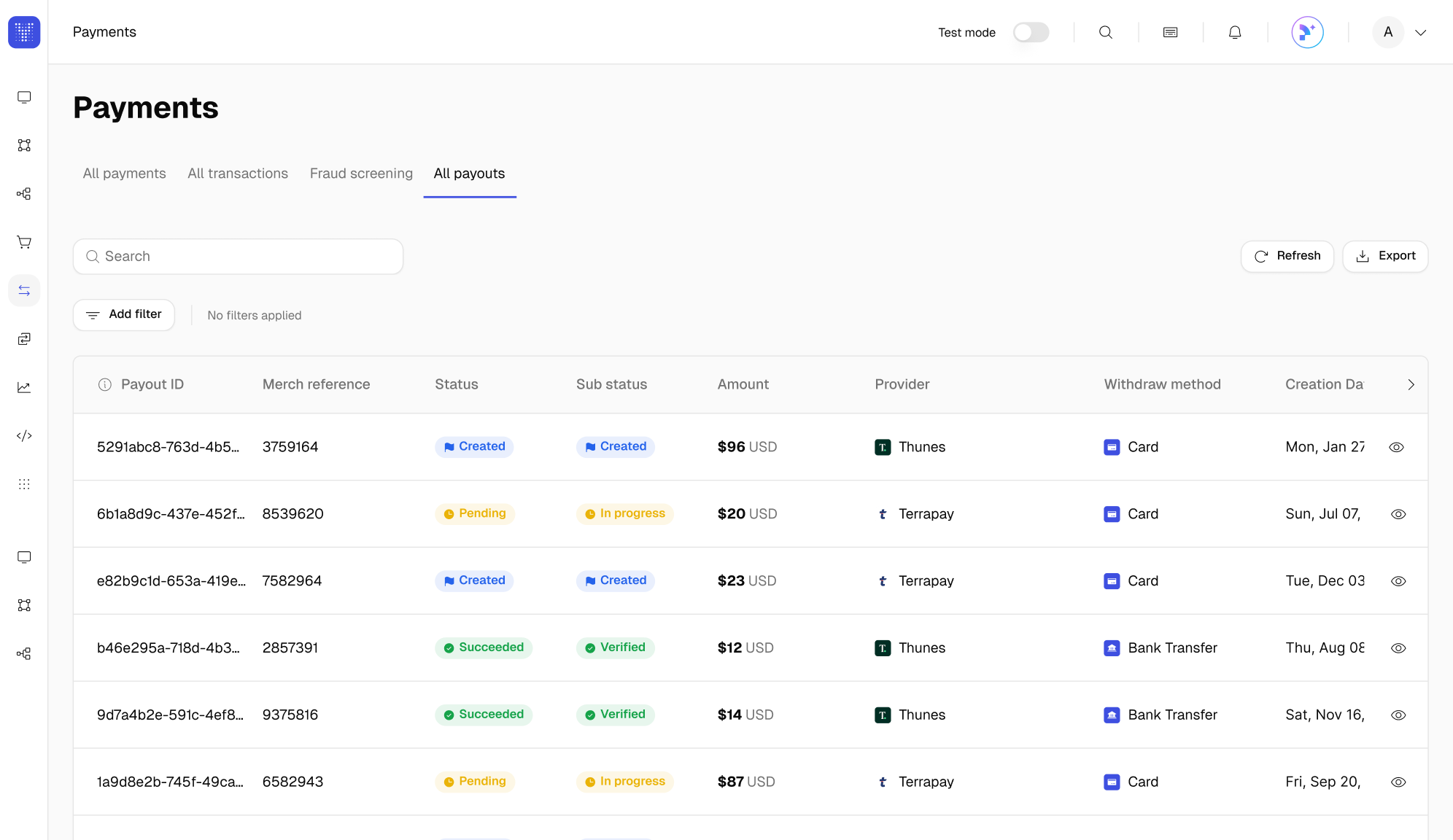The width and height of the screenshot is (1453, 840).
Task: Focus the payouts Search field
Action: tap(238, 257)
